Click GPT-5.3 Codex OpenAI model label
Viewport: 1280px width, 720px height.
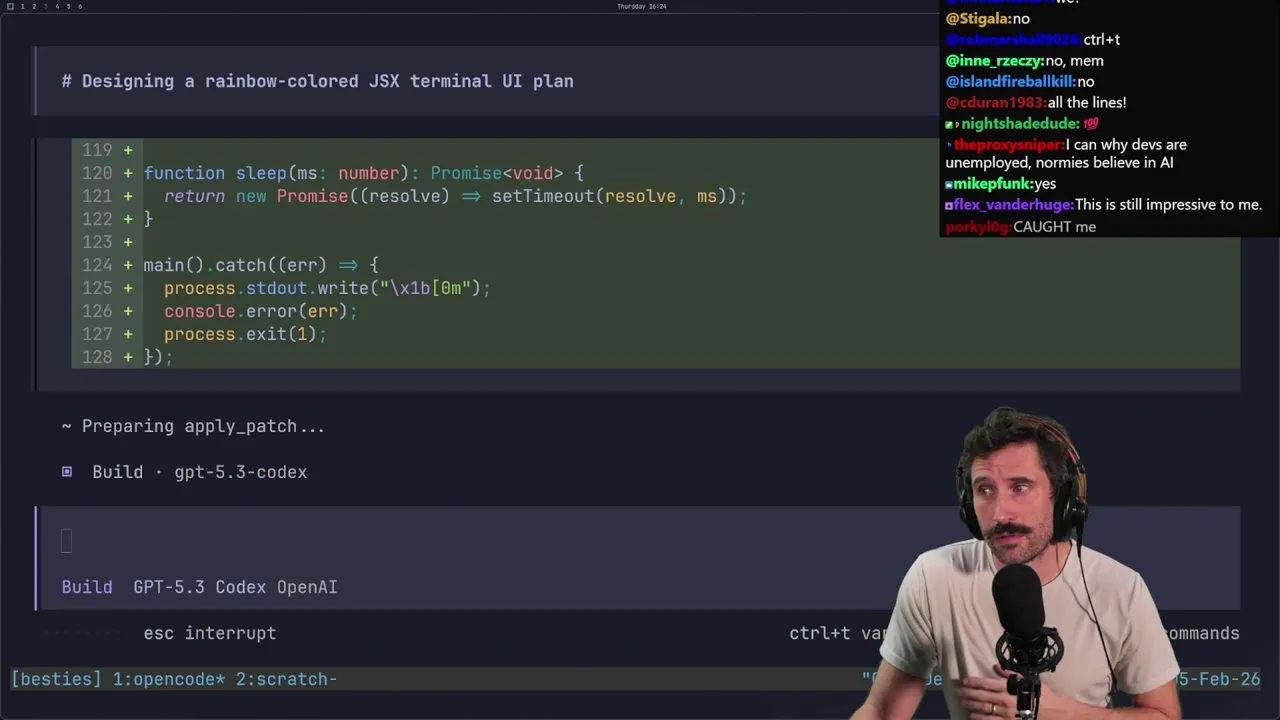[235, 587]
